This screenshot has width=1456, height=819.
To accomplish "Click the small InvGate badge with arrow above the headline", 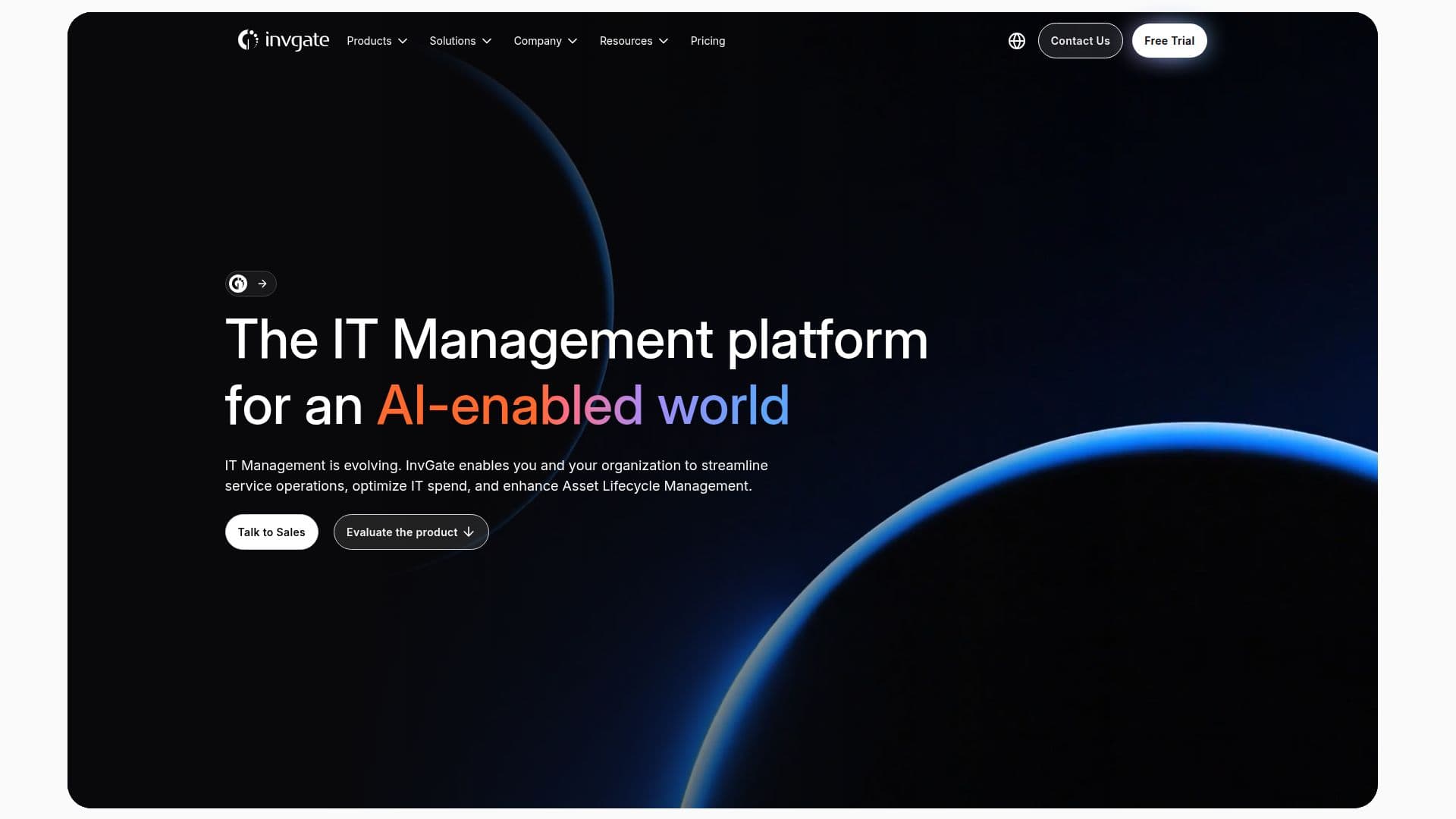I will [x=250, y=284].
